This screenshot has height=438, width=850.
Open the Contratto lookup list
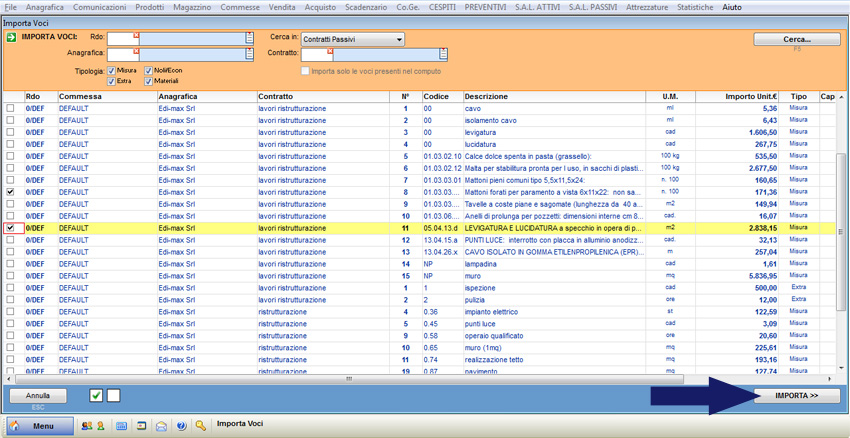click(x=443, y=54)
